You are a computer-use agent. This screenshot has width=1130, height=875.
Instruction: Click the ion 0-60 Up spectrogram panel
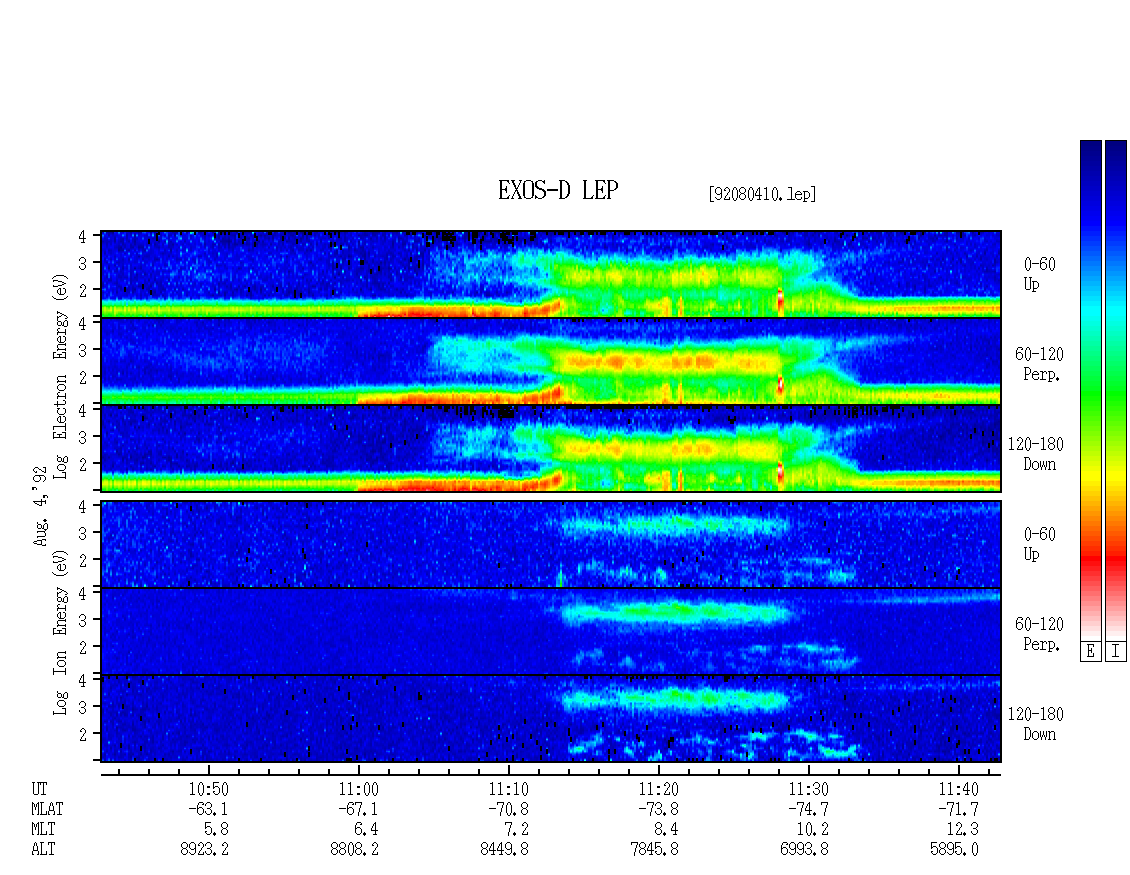click(x=551, y=544)
